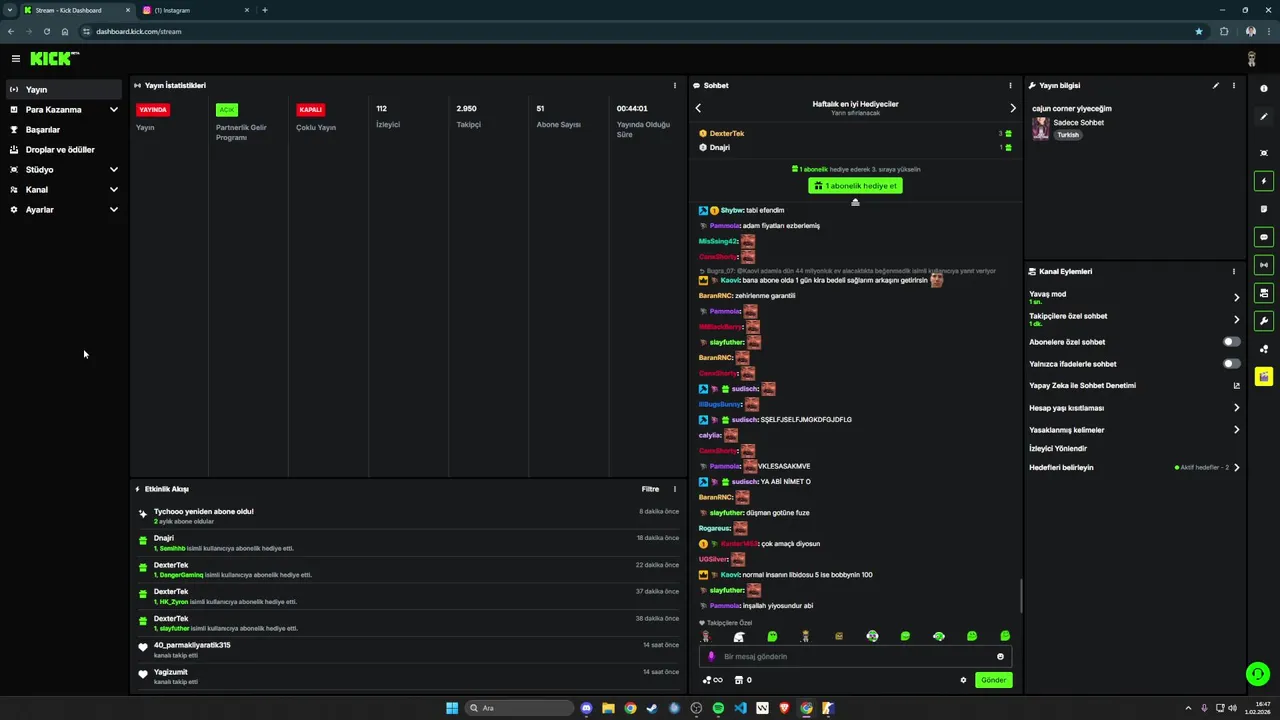Send the message with Gönder
The image size is (1280, 720).
(993, 680)
